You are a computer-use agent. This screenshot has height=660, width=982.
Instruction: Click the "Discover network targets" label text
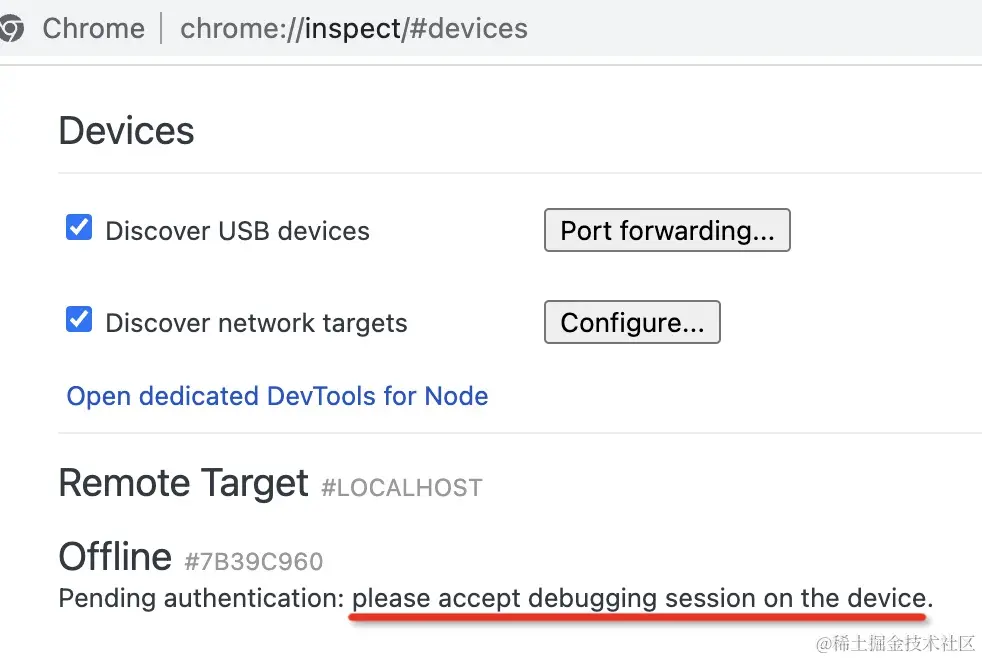click(256, 323)
